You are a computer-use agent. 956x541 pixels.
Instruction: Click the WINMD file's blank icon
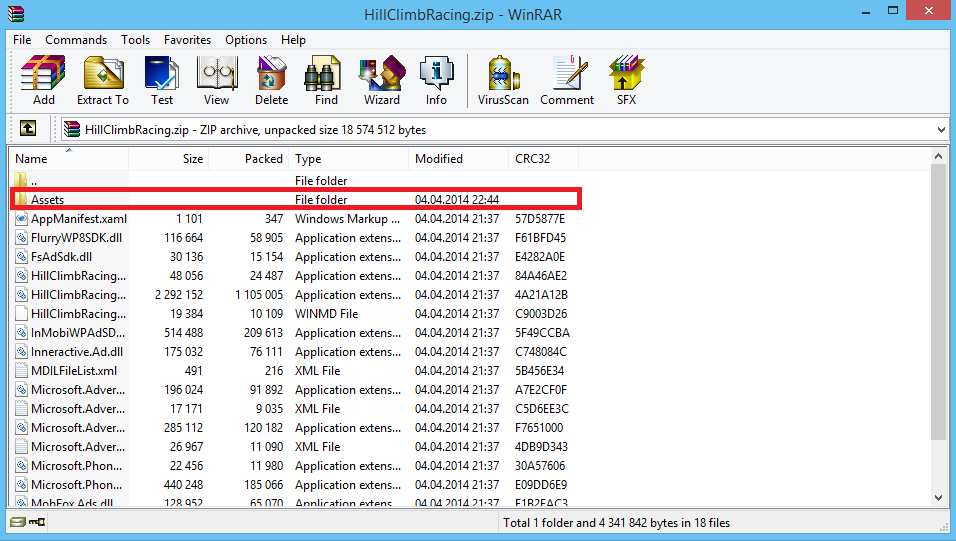coord(21,313)
